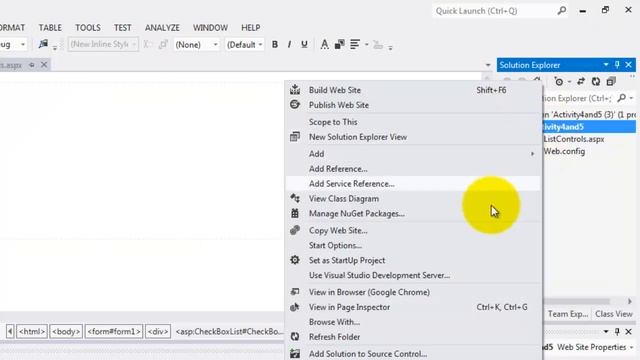Select ListControls.aspx in Solution Explorer
The image size is (640, 360).
click(573, 139)
